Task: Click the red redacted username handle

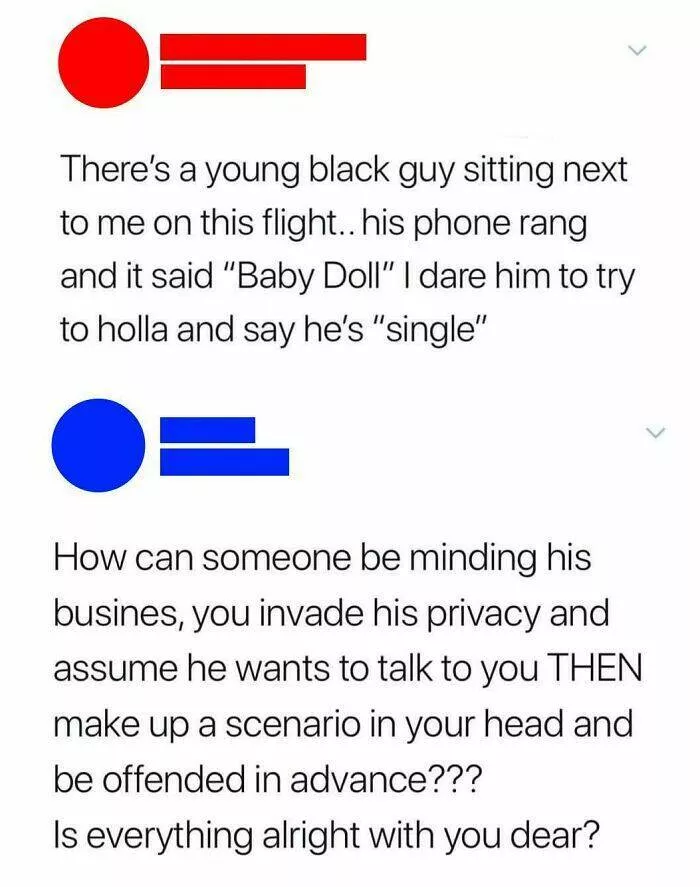Action: (x=233, y=76)
